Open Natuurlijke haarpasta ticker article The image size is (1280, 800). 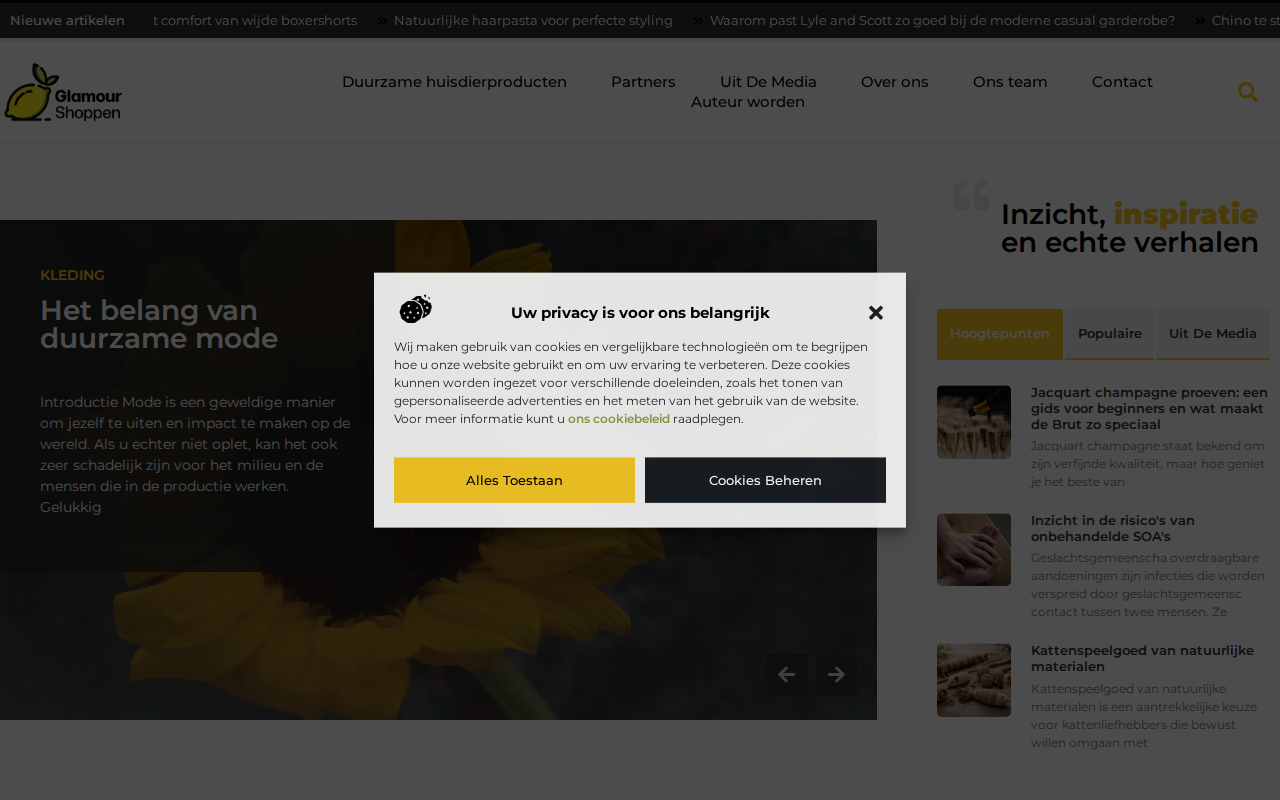(533, 21)
